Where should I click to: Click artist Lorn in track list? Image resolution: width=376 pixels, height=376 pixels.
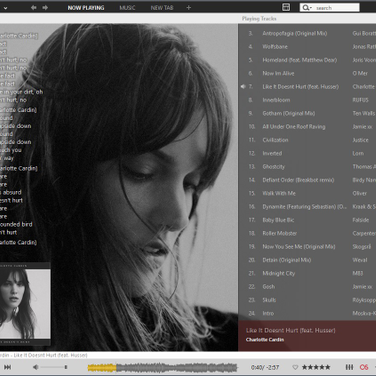[358, 153]
